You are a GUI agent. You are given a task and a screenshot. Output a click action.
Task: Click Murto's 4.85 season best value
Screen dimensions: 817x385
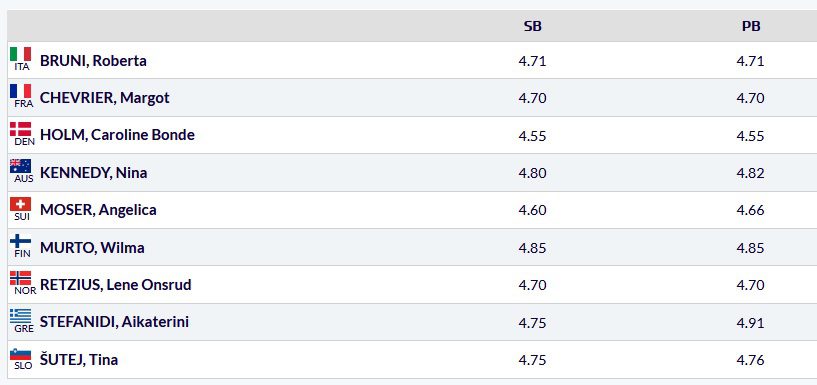[x=533, y=247]
